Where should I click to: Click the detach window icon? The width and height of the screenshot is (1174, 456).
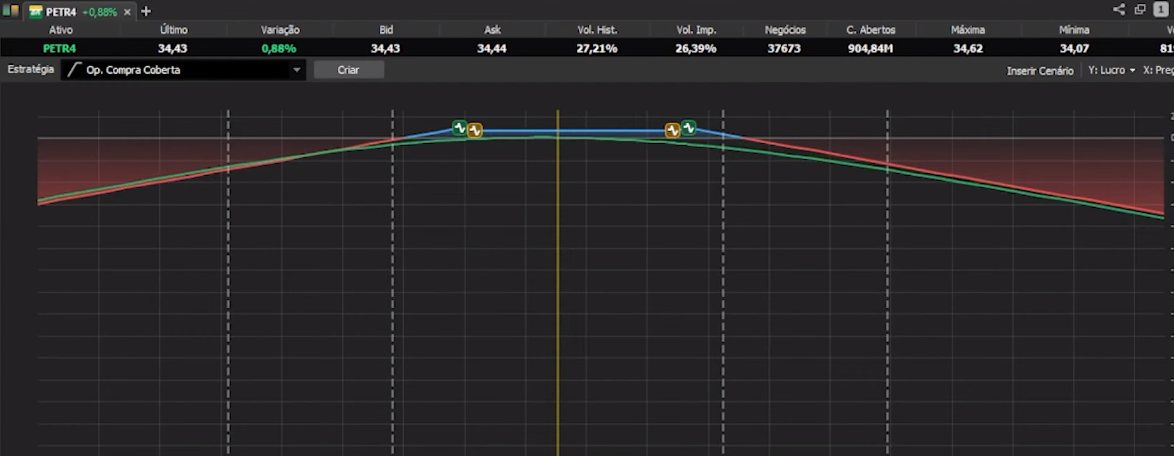tap(1140, 10)
